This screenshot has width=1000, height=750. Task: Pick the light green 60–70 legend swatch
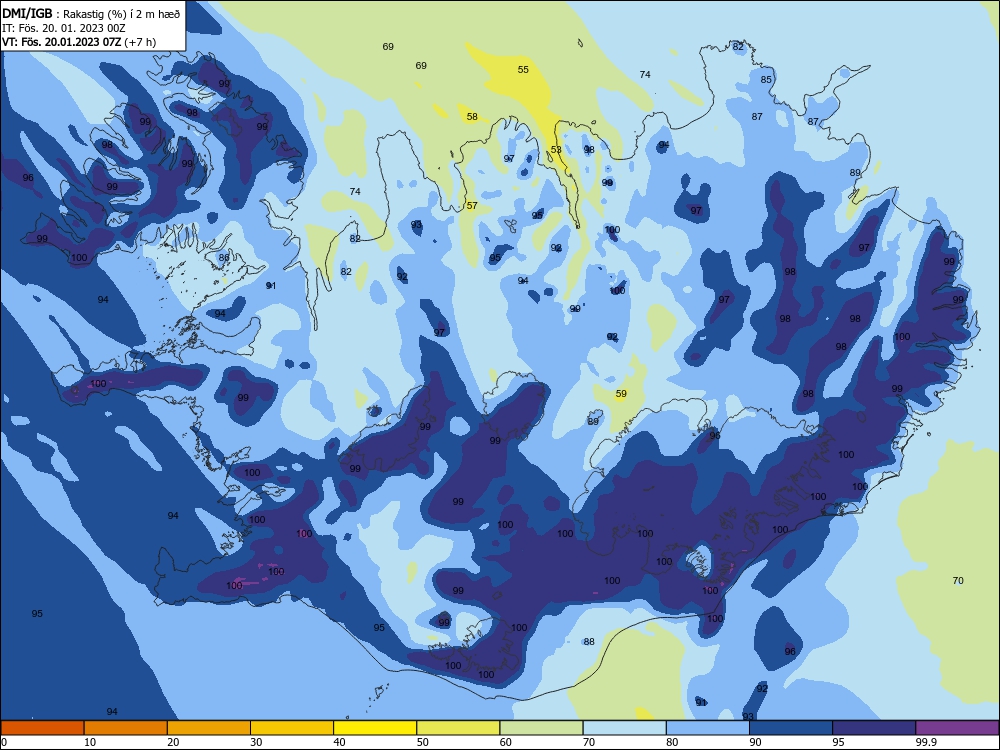(541, 728)
